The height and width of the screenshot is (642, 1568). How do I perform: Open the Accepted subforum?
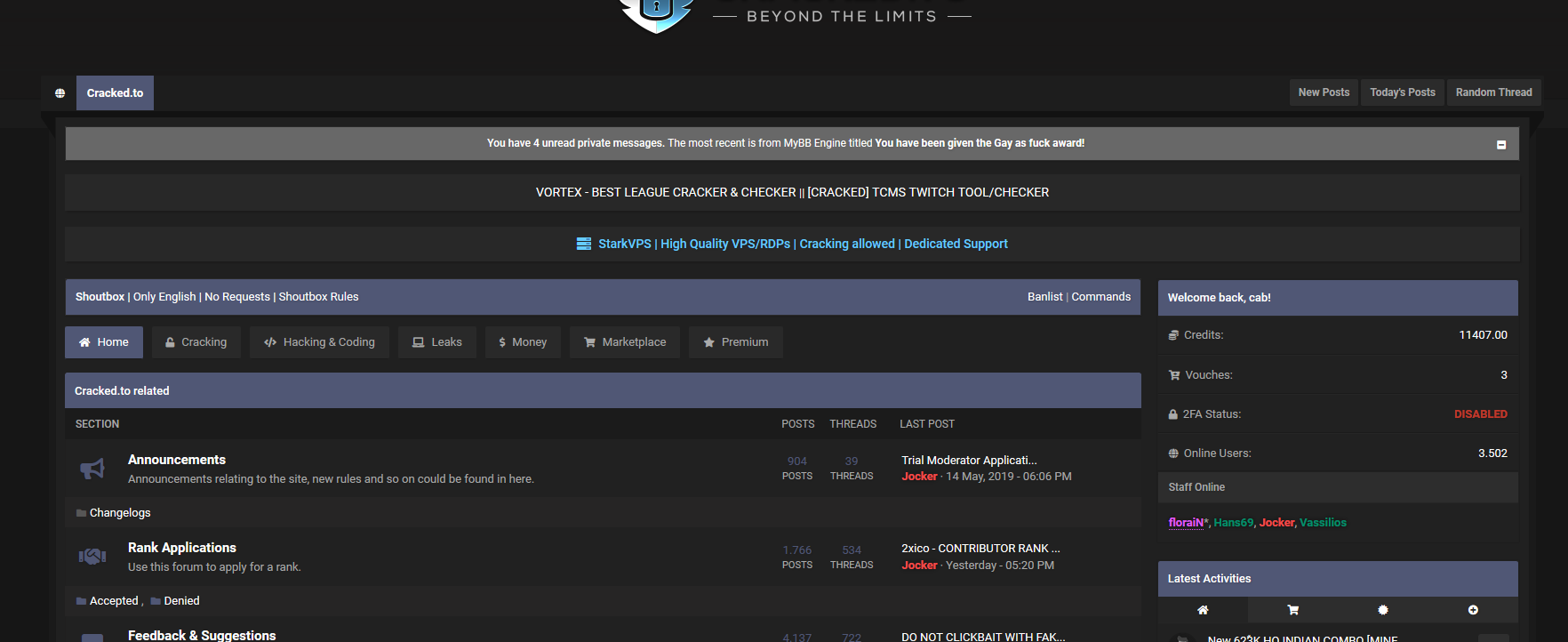click(114, 601)
